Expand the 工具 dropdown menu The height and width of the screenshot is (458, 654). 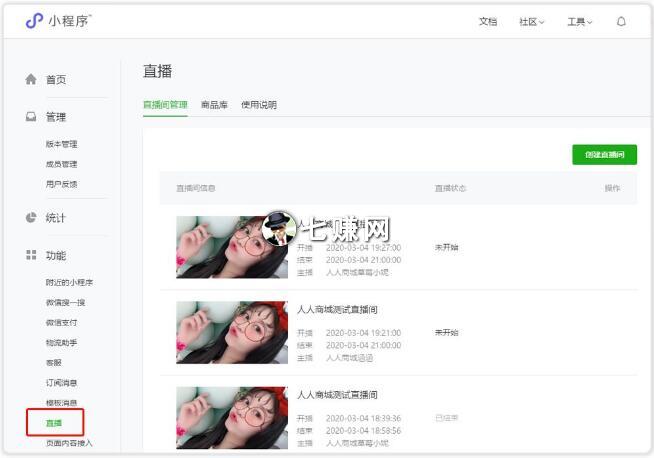pos(580,22)
